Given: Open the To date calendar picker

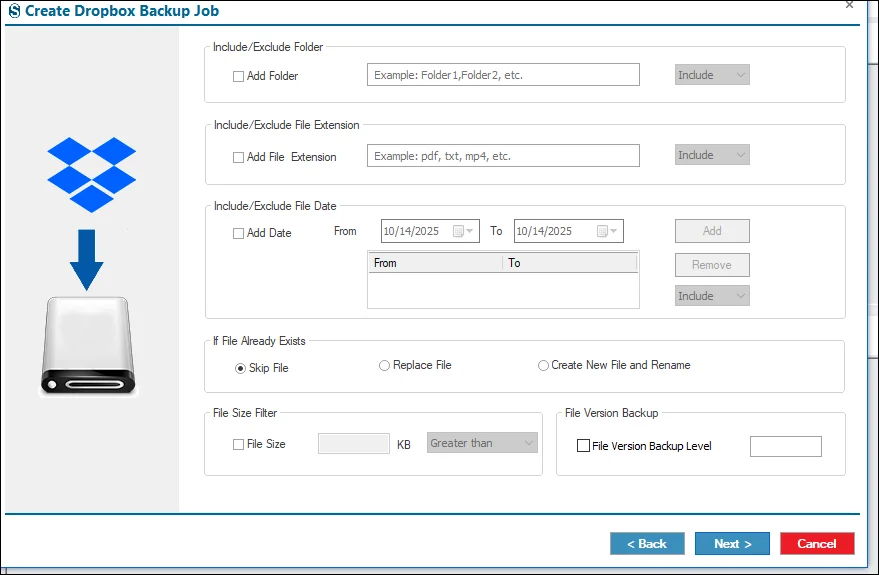Looking at the screenshot, I should pyautogui.click(x=607, y=231).
